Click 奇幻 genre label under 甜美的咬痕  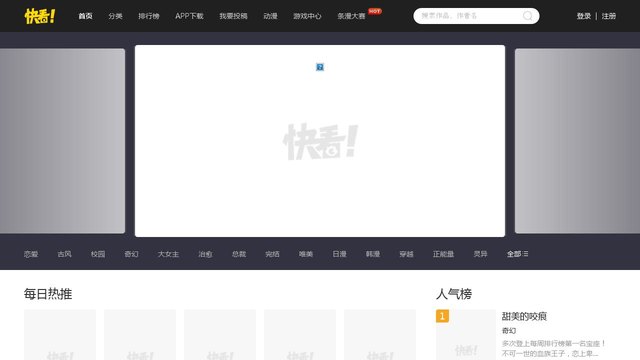pyautogui.click(x=509, y=331)
